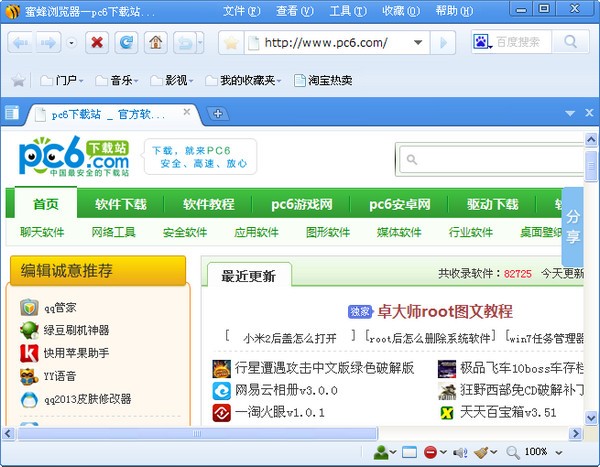Screen dimensions: 600x467
Task: Click the 网络工具 category link
Action: [114, 232]
